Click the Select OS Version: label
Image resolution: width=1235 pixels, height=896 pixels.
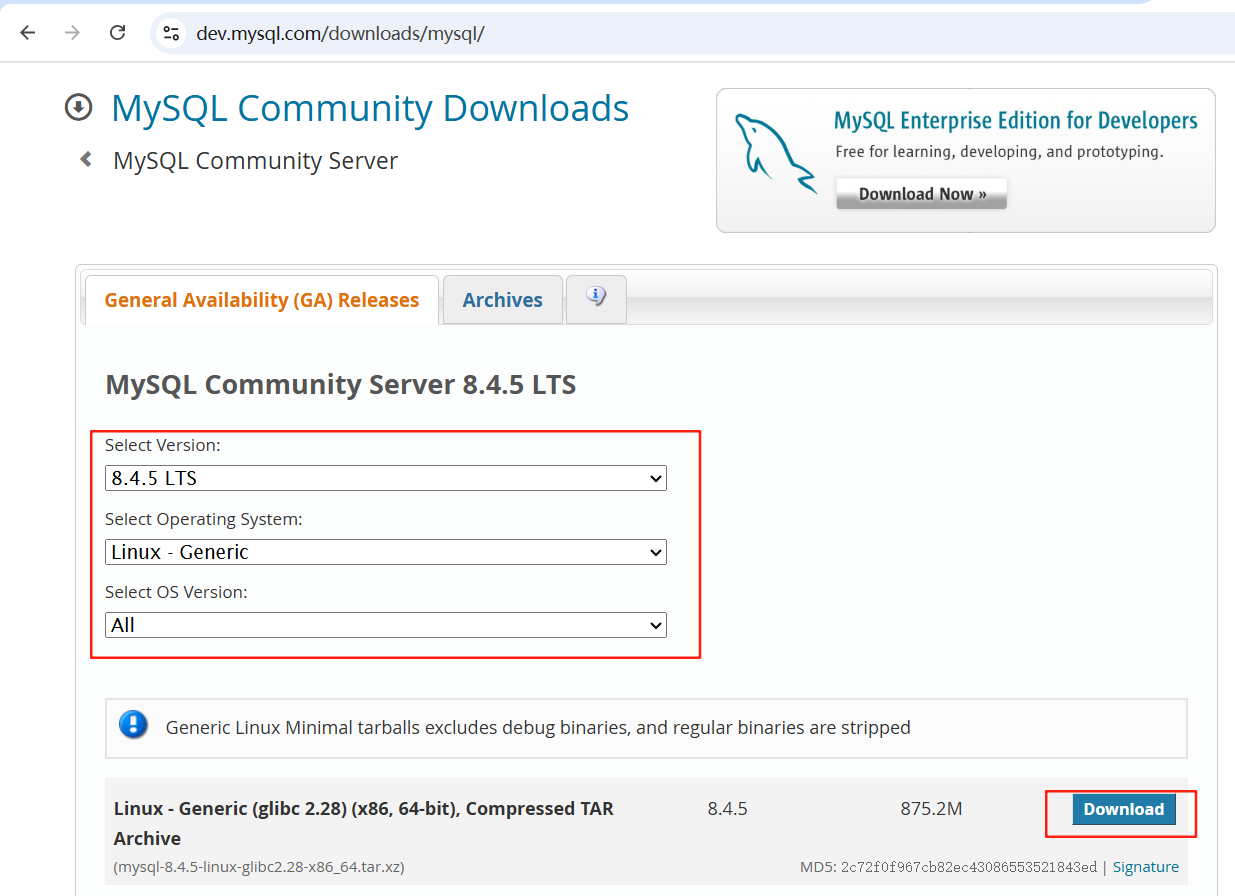click(x=176, y=592)
